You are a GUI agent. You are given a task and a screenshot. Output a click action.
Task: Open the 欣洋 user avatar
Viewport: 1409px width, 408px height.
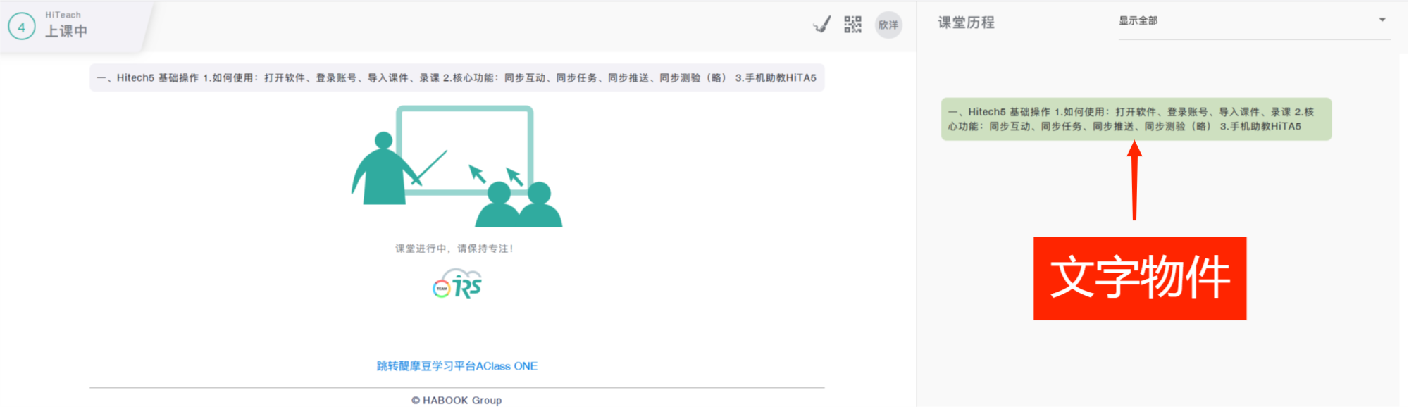tap(888, 25)
